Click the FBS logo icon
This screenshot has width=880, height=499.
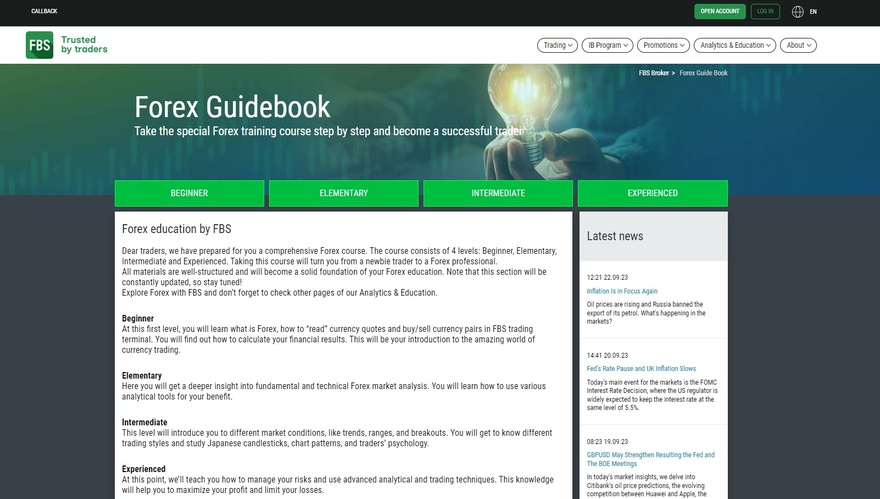[39, 45]
